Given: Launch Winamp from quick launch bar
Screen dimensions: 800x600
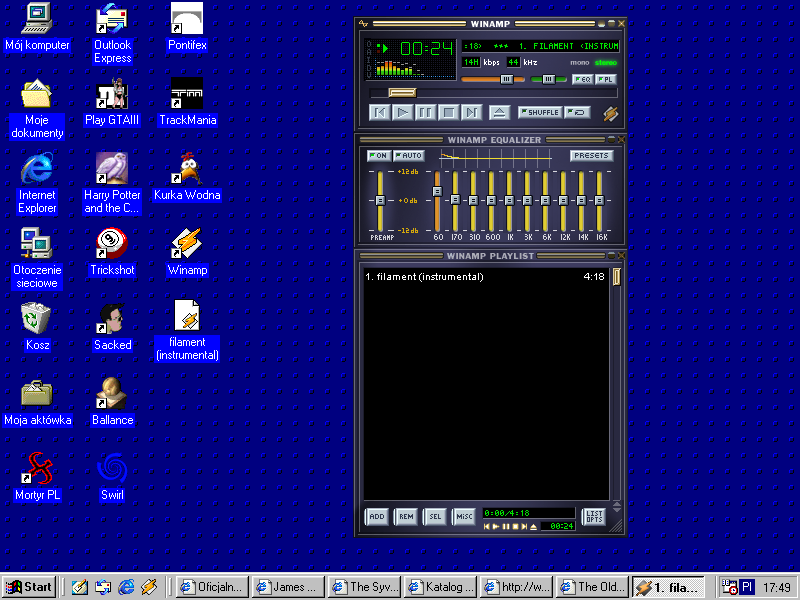Looking at the screenshot, I should click(149, 587).
